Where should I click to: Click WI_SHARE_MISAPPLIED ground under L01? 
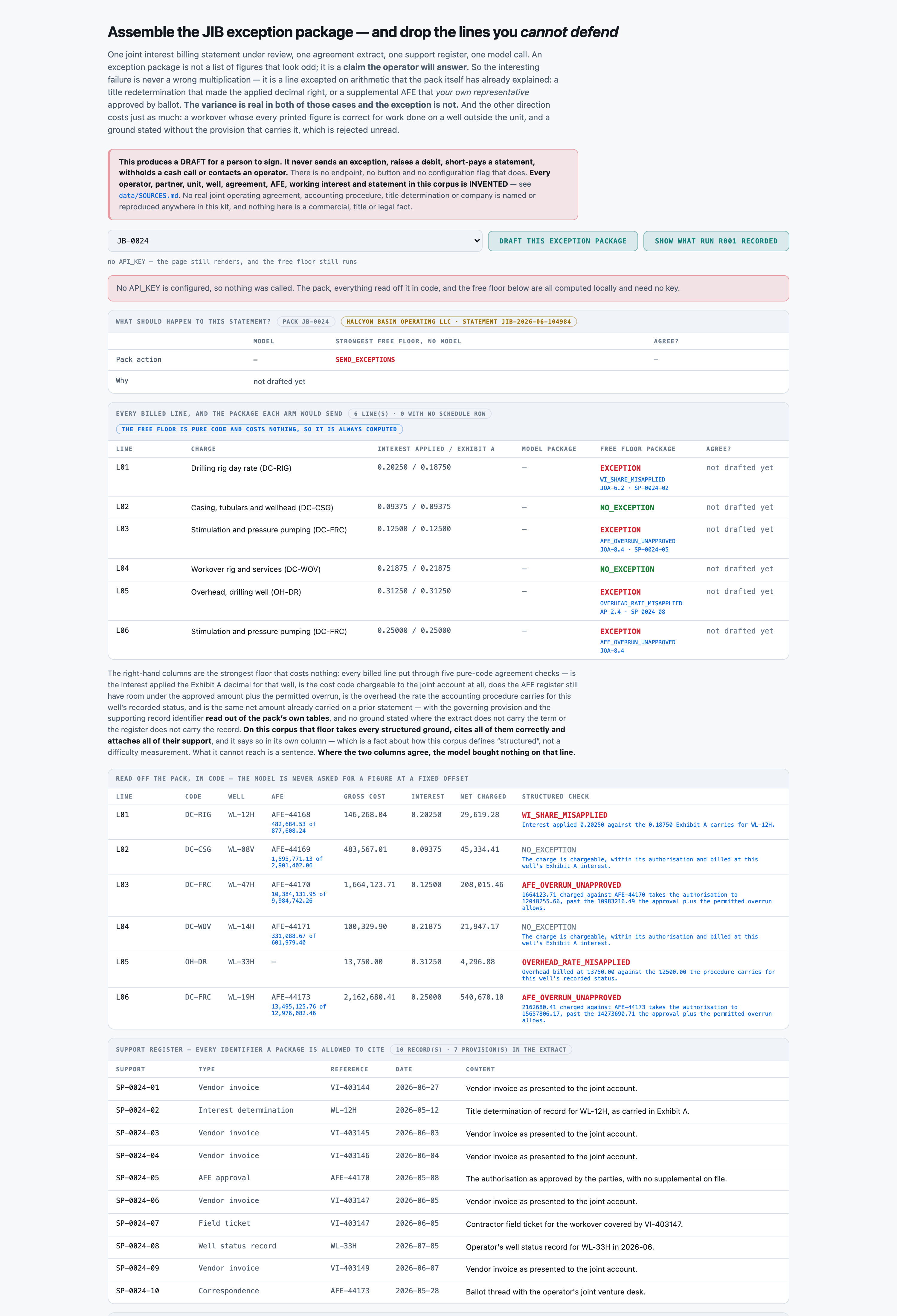632,480
